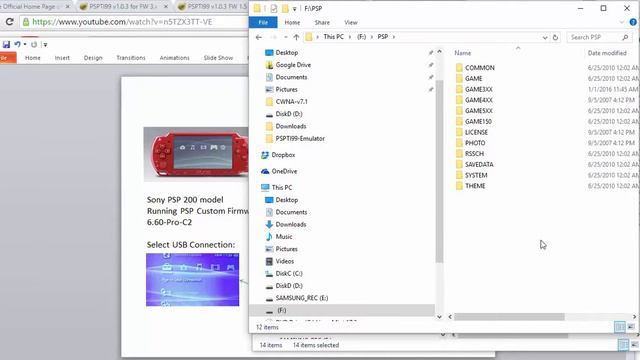
Task: Open PowerPoint Animations tab
Action: 174,58
